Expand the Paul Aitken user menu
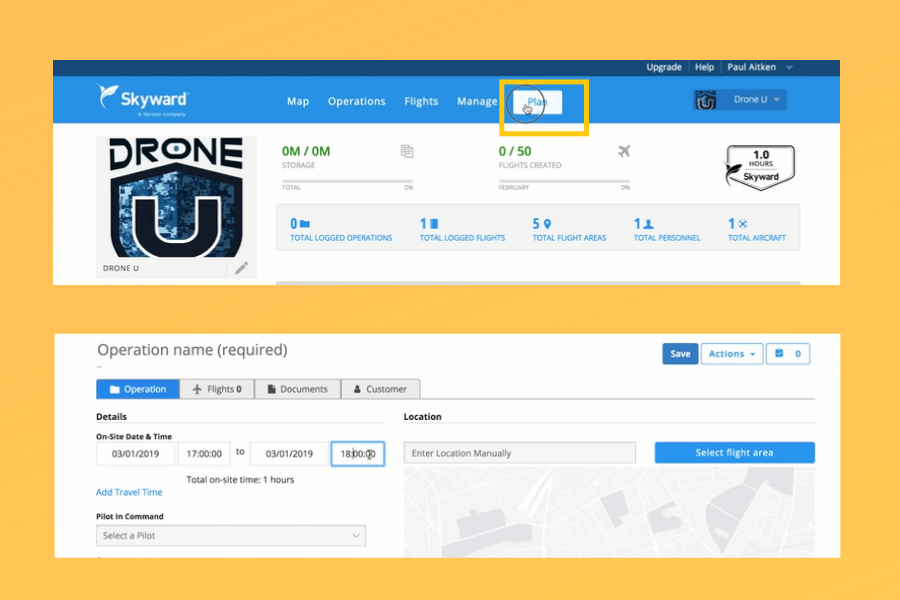The image size is (900, 600). point(759,67)
